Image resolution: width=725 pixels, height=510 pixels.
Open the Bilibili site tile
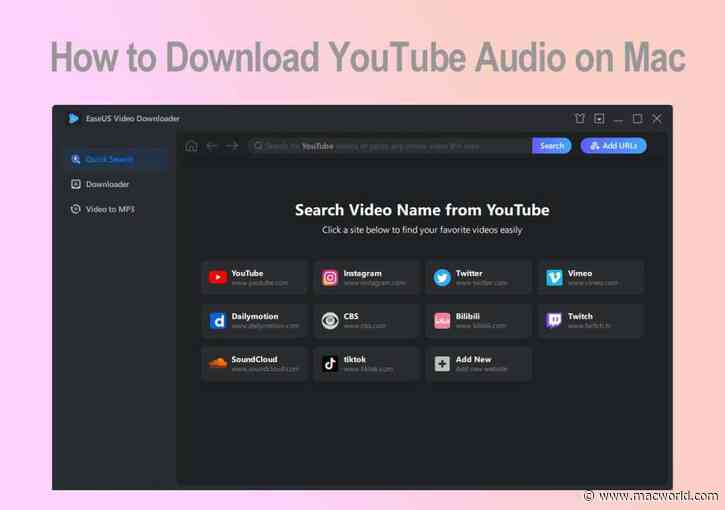pyautogui.click(x=479, y=320)
